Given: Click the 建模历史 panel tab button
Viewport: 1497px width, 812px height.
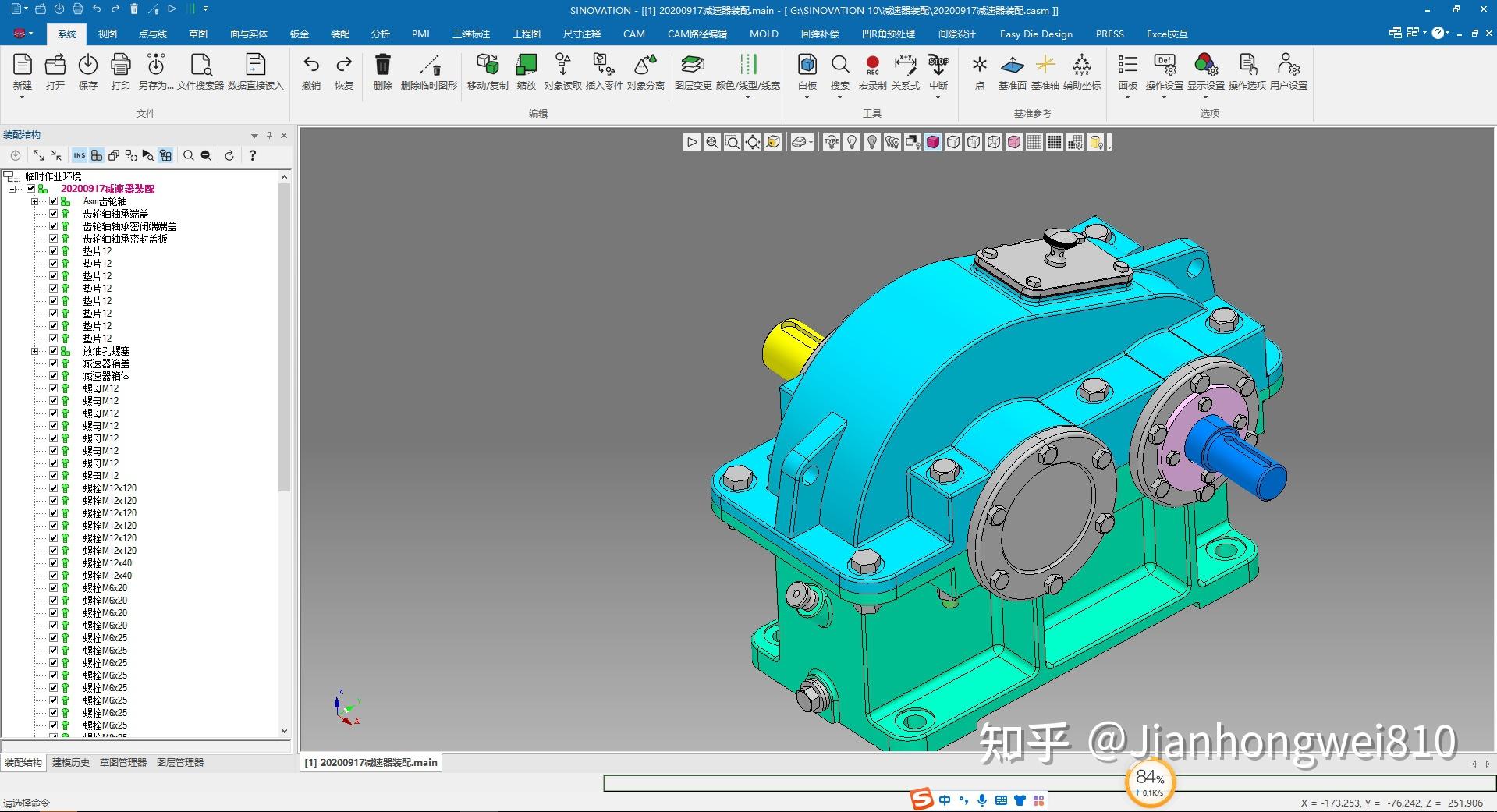Looking at the screenshot, I should [x=70, y=762].
